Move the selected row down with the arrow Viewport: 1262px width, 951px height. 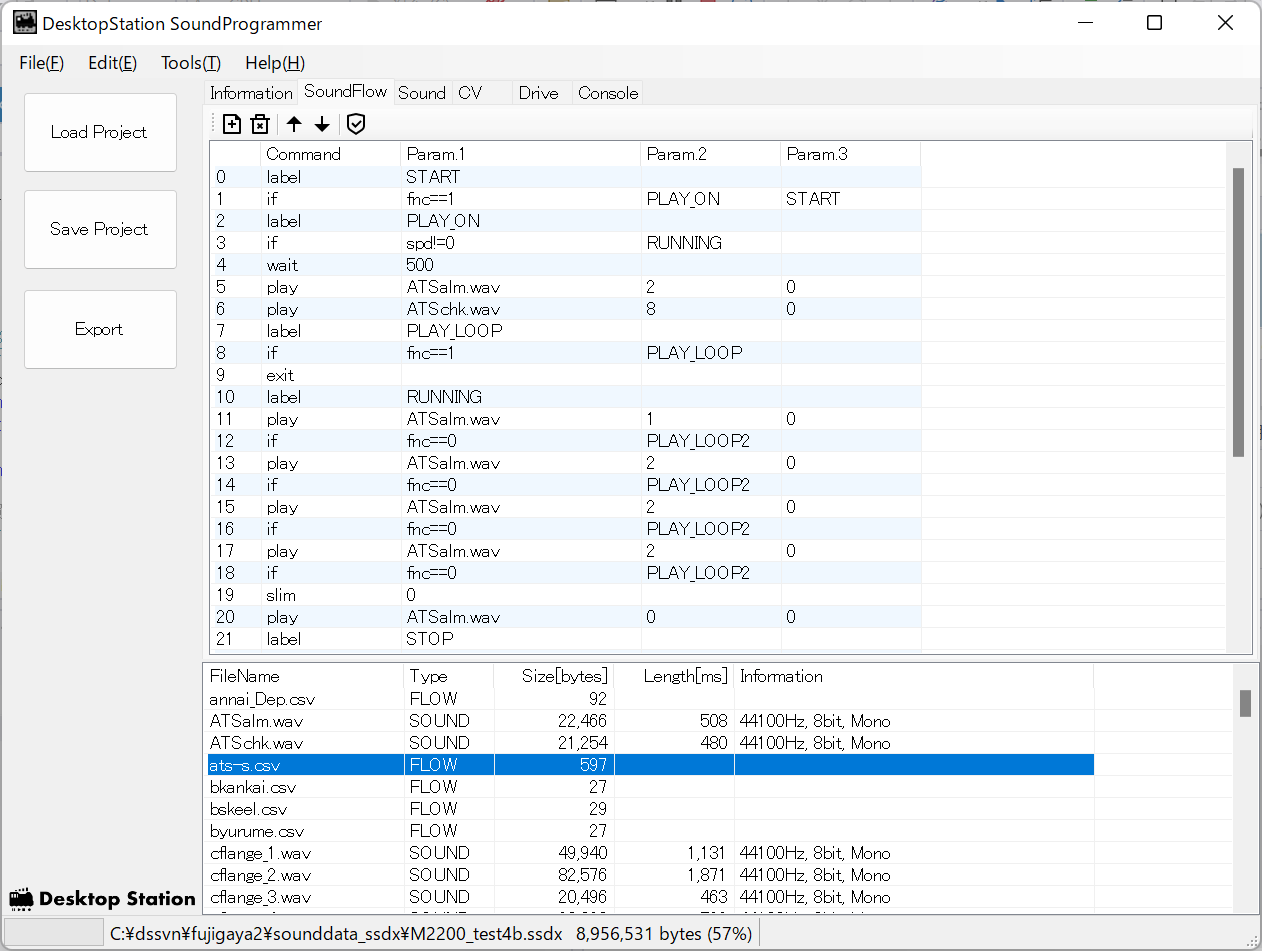(322, 124)
